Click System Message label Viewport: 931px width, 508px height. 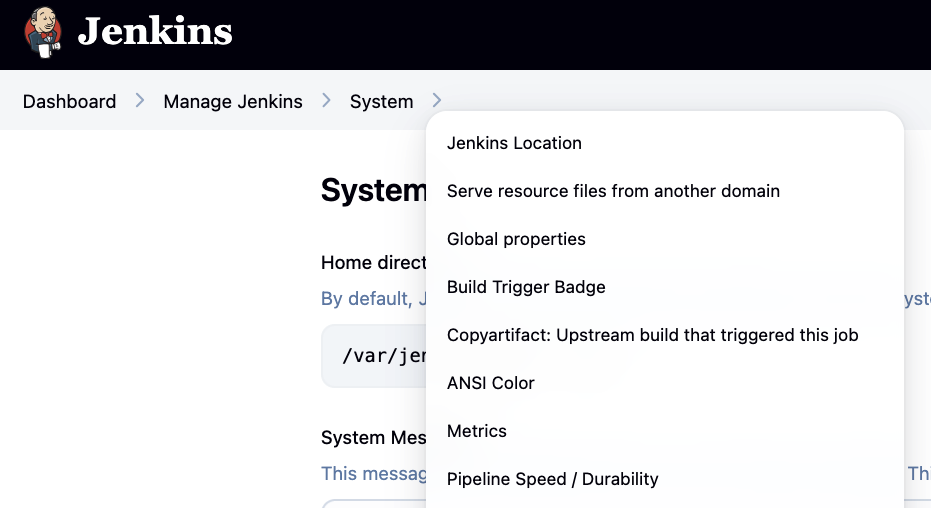click(x=373, y=437)
